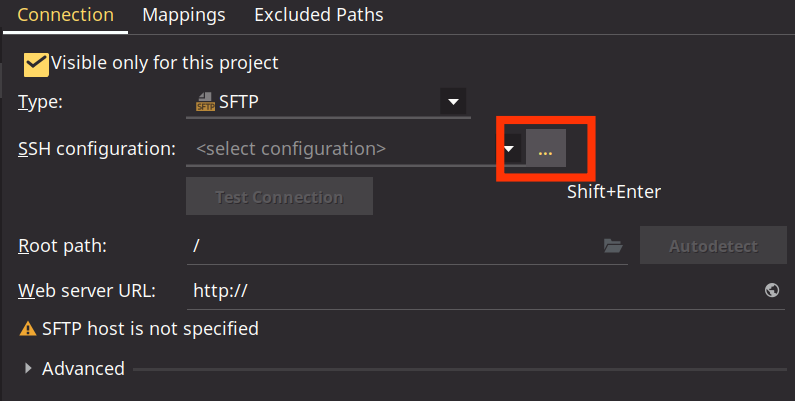Click the Advanced section label
This screenshot has width=795, height=401.
tap(83, 369)
